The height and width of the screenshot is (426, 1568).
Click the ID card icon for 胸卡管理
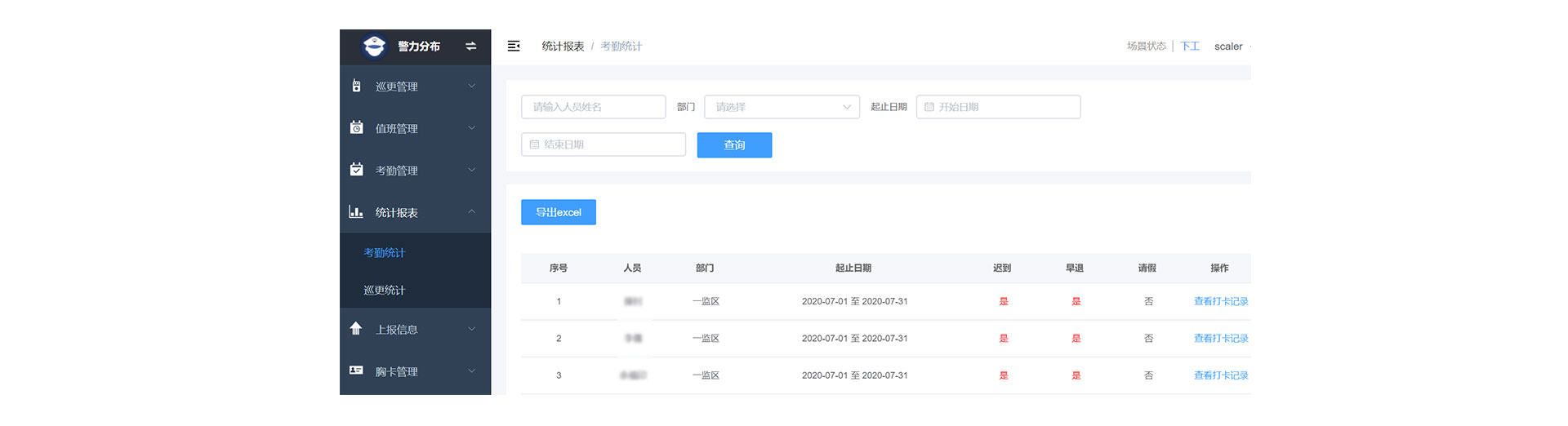(x=356, y=371)
